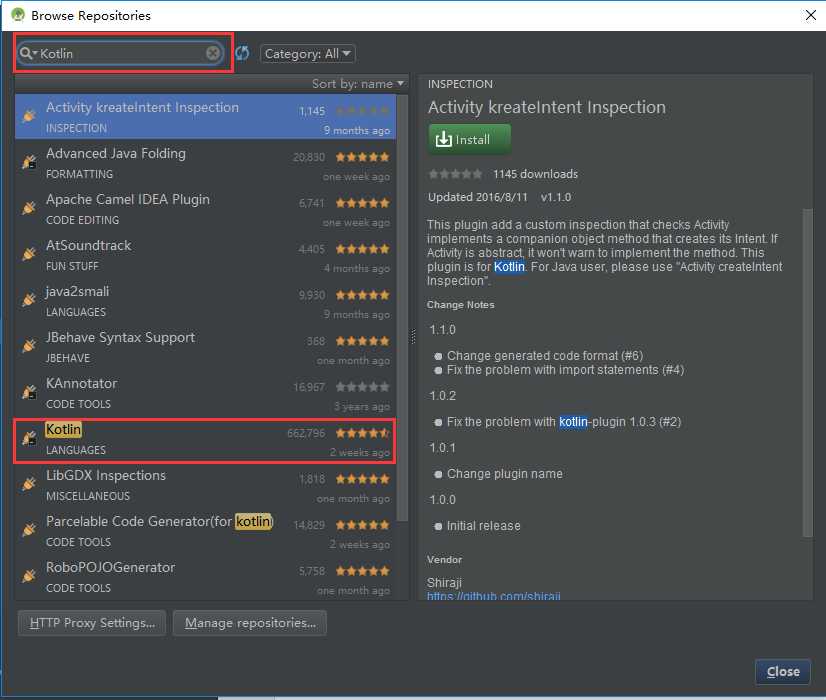Click the plug icon for Activity kreateIntent Inspection
The height and width of the screenshot is (700, 826).
pyautogui.click(x=29, y=116)
